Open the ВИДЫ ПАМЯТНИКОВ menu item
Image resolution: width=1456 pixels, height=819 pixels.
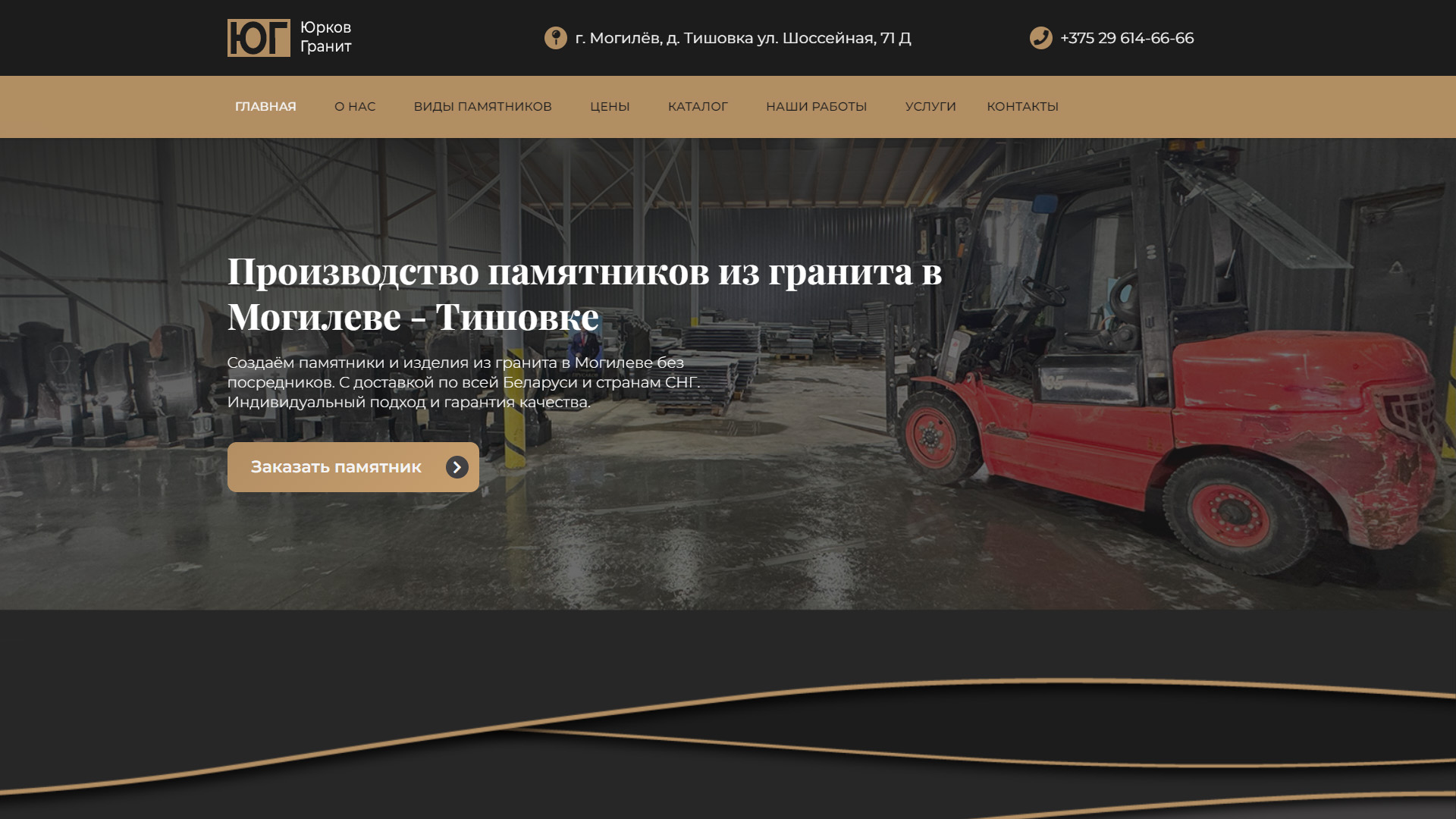pyautogui.click(x=482, y=107)
